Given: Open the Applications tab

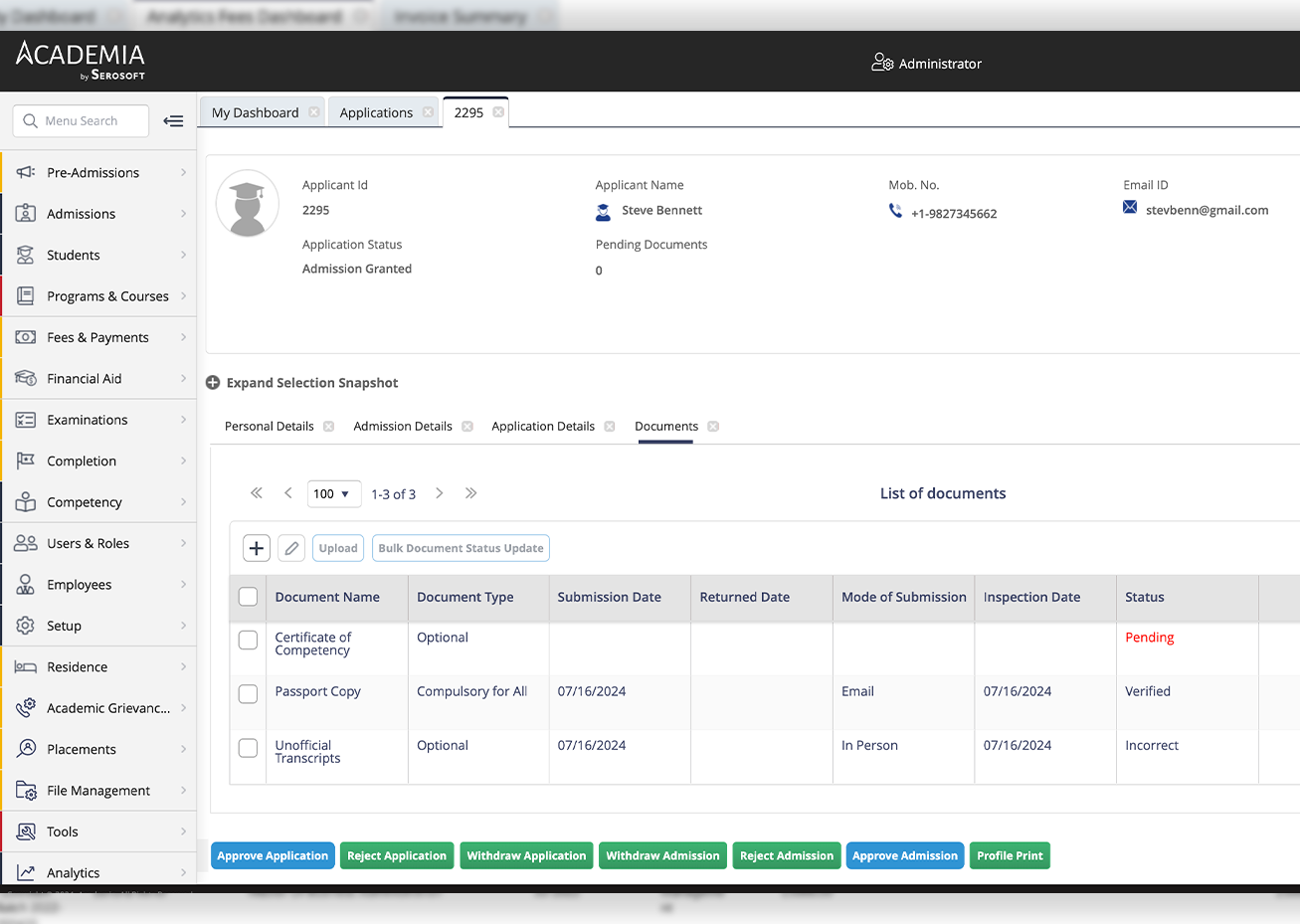Looking at the screenshot, I should tap(376, 112).
